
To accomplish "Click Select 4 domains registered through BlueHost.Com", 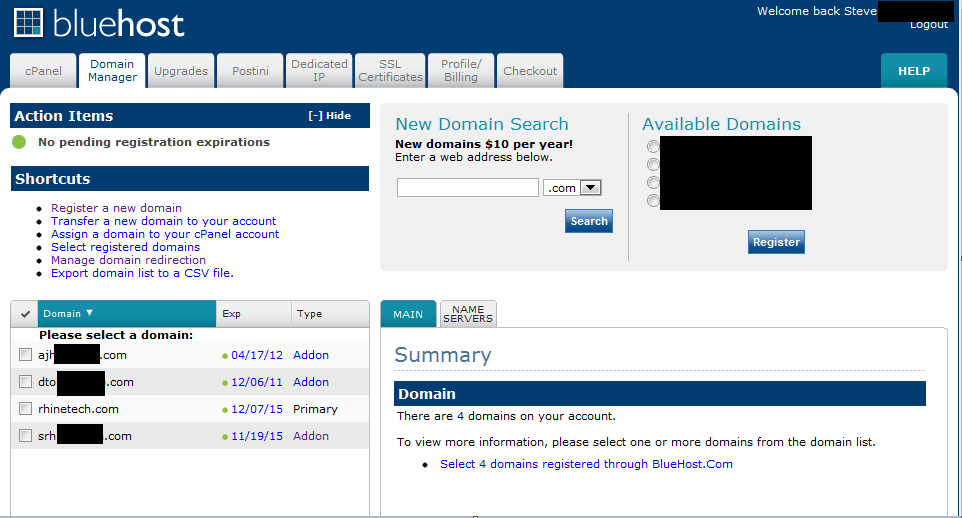I will pos(586,464).
